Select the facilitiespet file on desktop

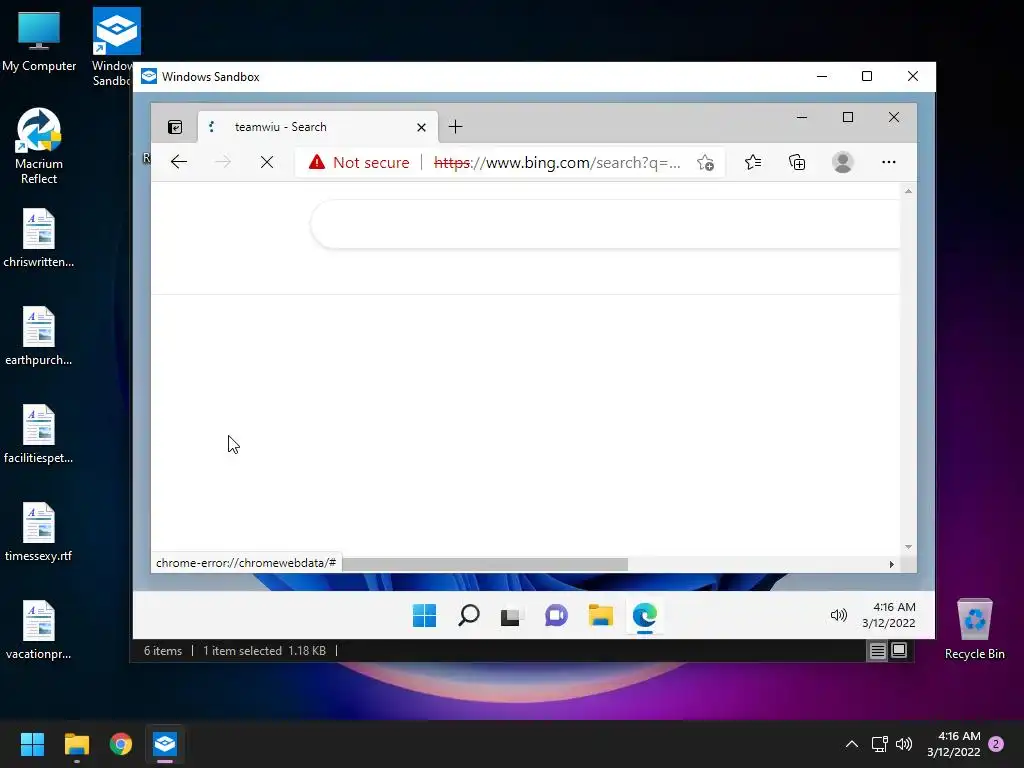point(39,434)
